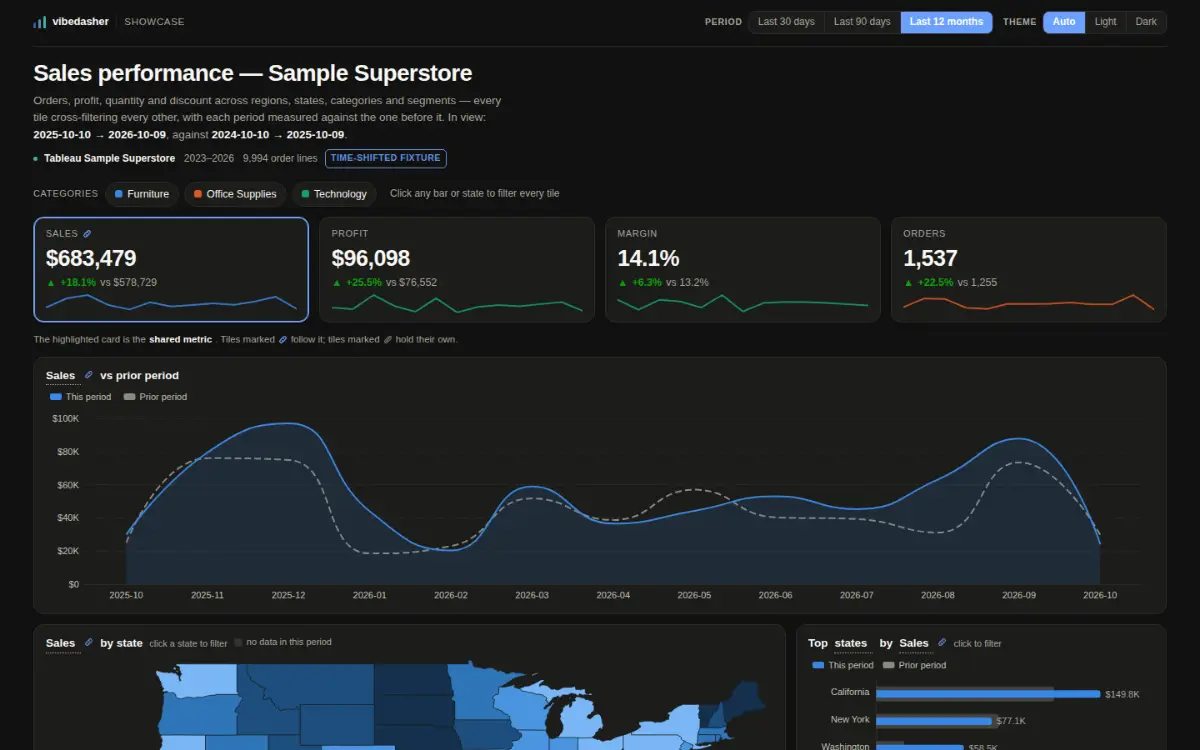Select the Profit metric card
Screen dimensions: 1200x750
(x=457, y=270)
